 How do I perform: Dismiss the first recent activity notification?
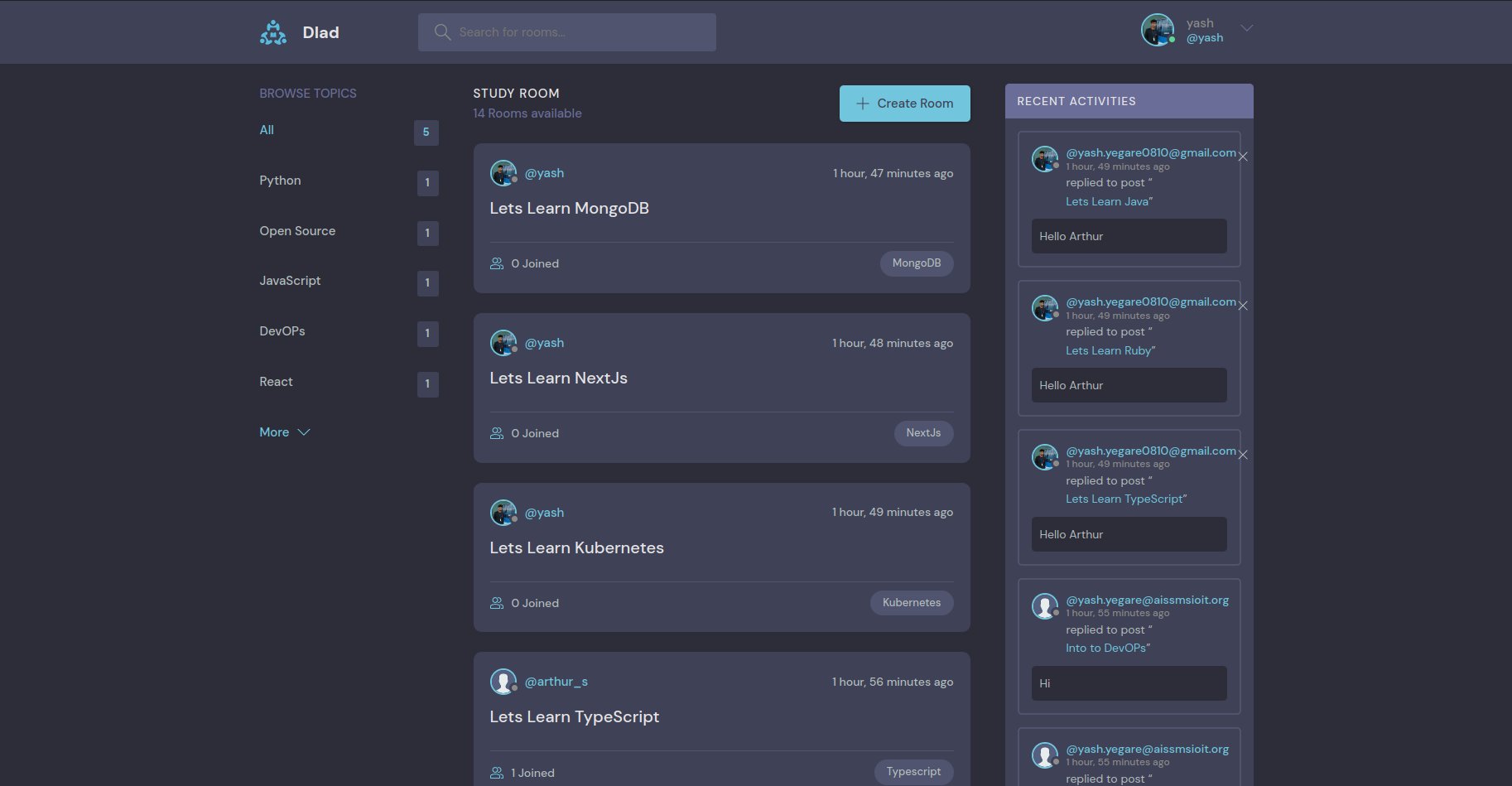pyautogui.click(x=1243, y=156)
